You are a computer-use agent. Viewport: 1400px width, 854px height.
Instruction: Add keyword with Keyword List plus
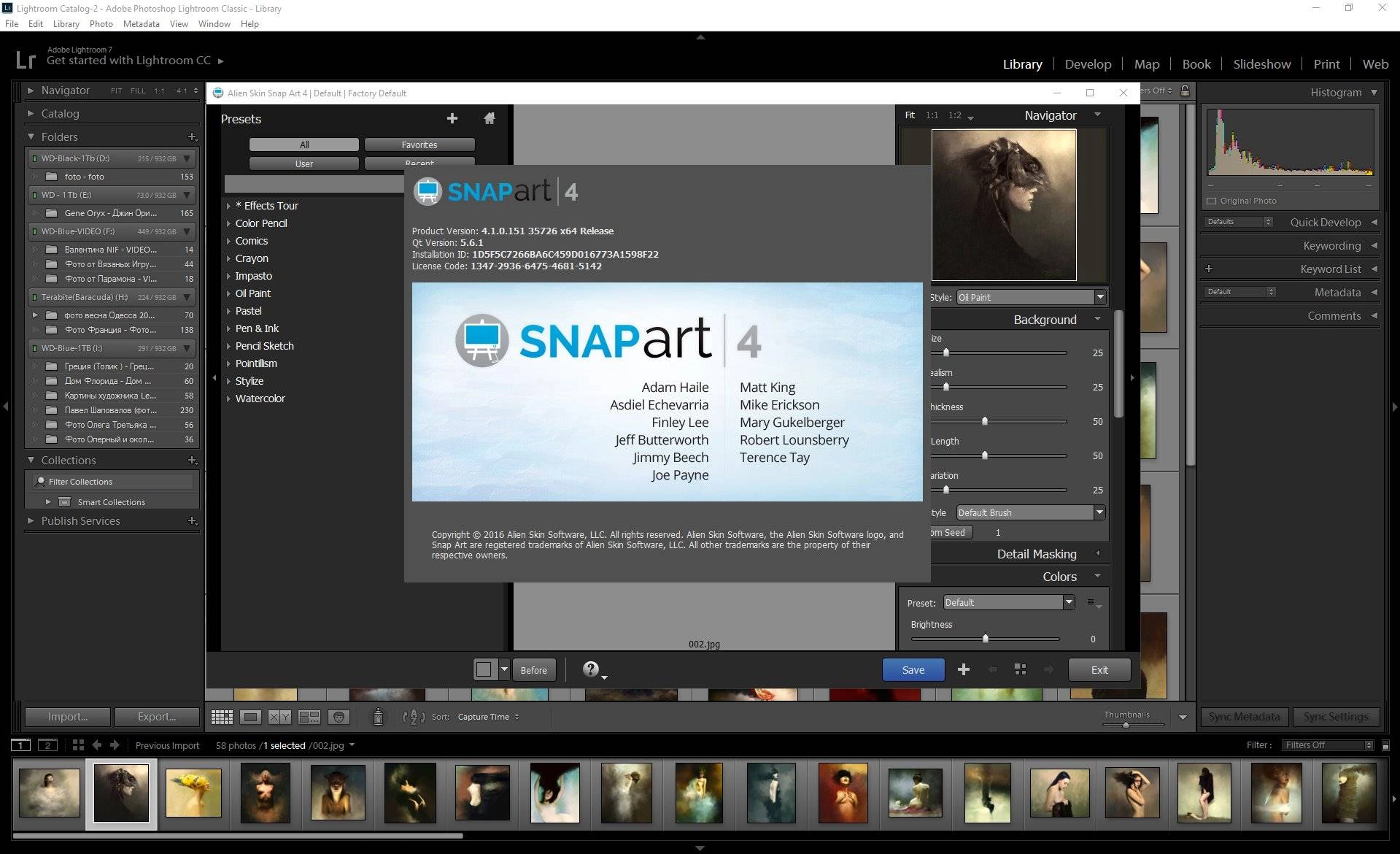1209,269
